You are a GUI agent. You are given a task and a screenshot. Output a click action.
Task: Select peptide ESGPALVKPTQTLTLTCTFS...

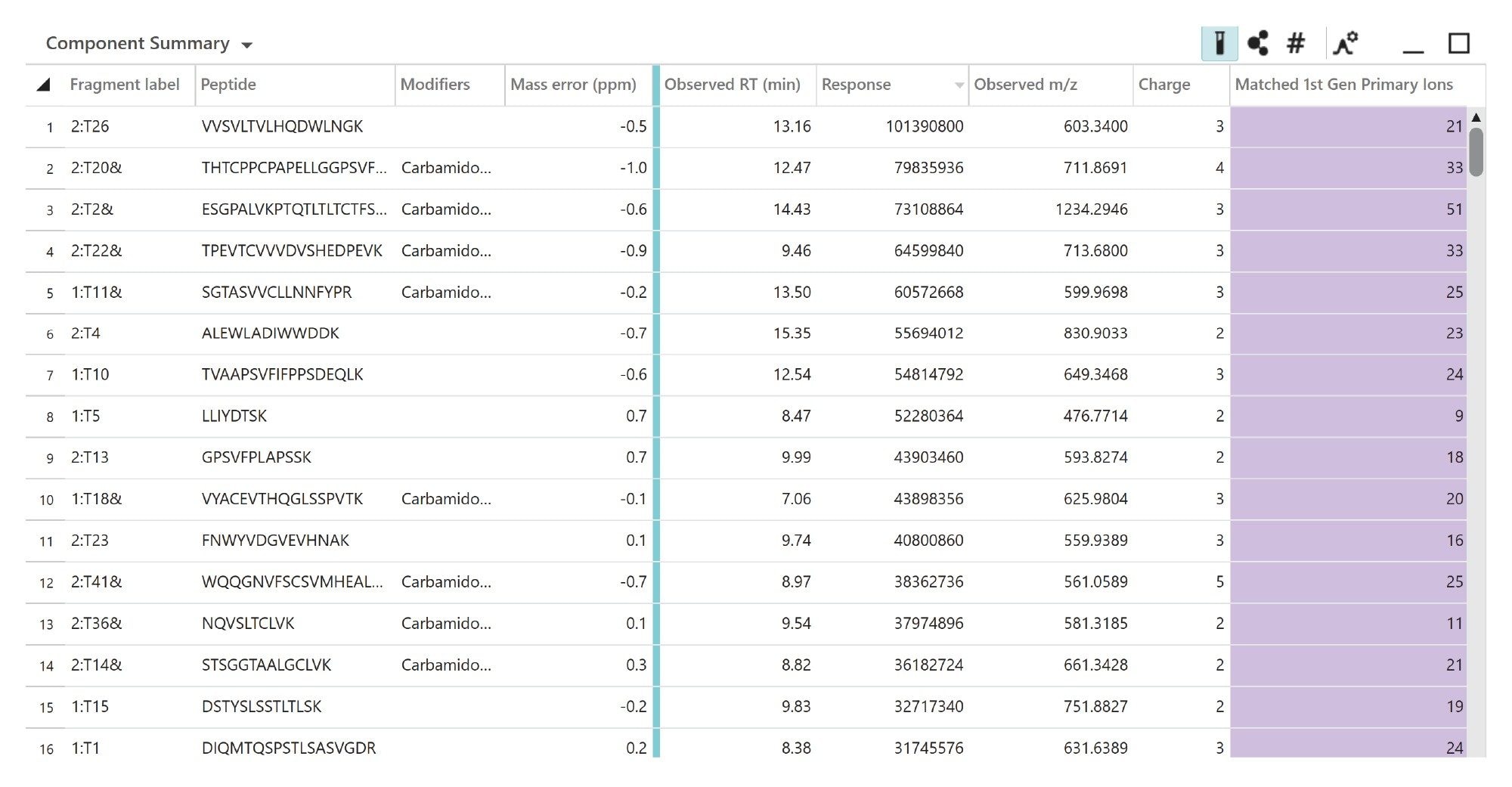[x=294, y=209]
